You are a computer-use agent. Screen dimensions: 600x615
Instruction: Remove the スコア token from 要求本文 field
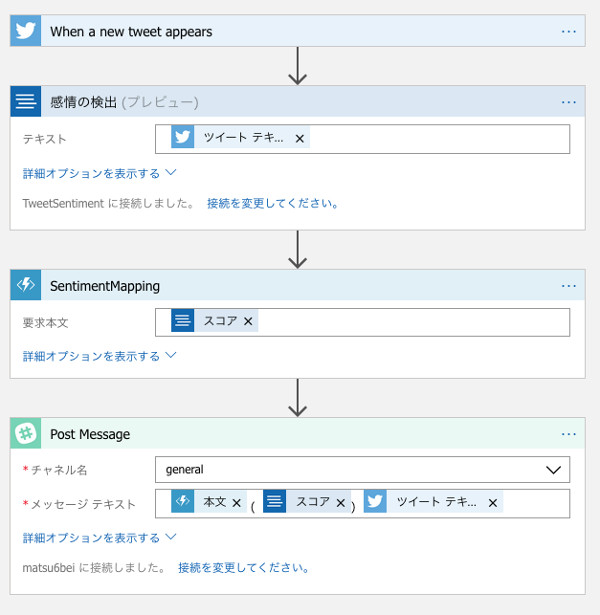[x=247, y=321]
